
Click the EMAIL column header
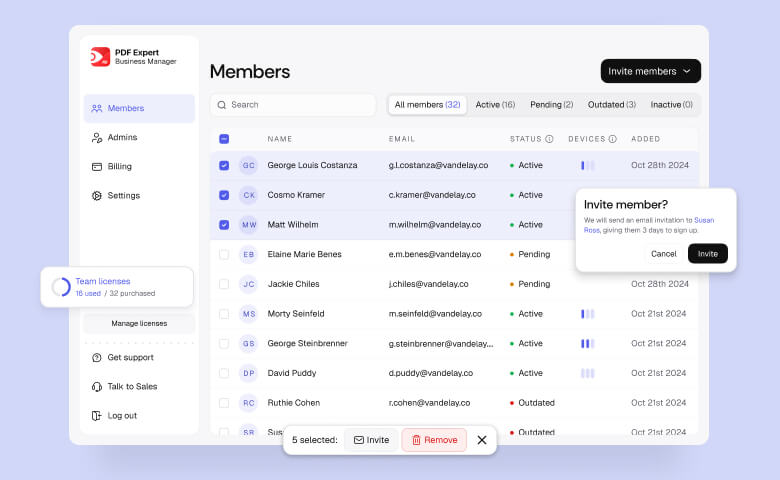click(x=401, y=139)
